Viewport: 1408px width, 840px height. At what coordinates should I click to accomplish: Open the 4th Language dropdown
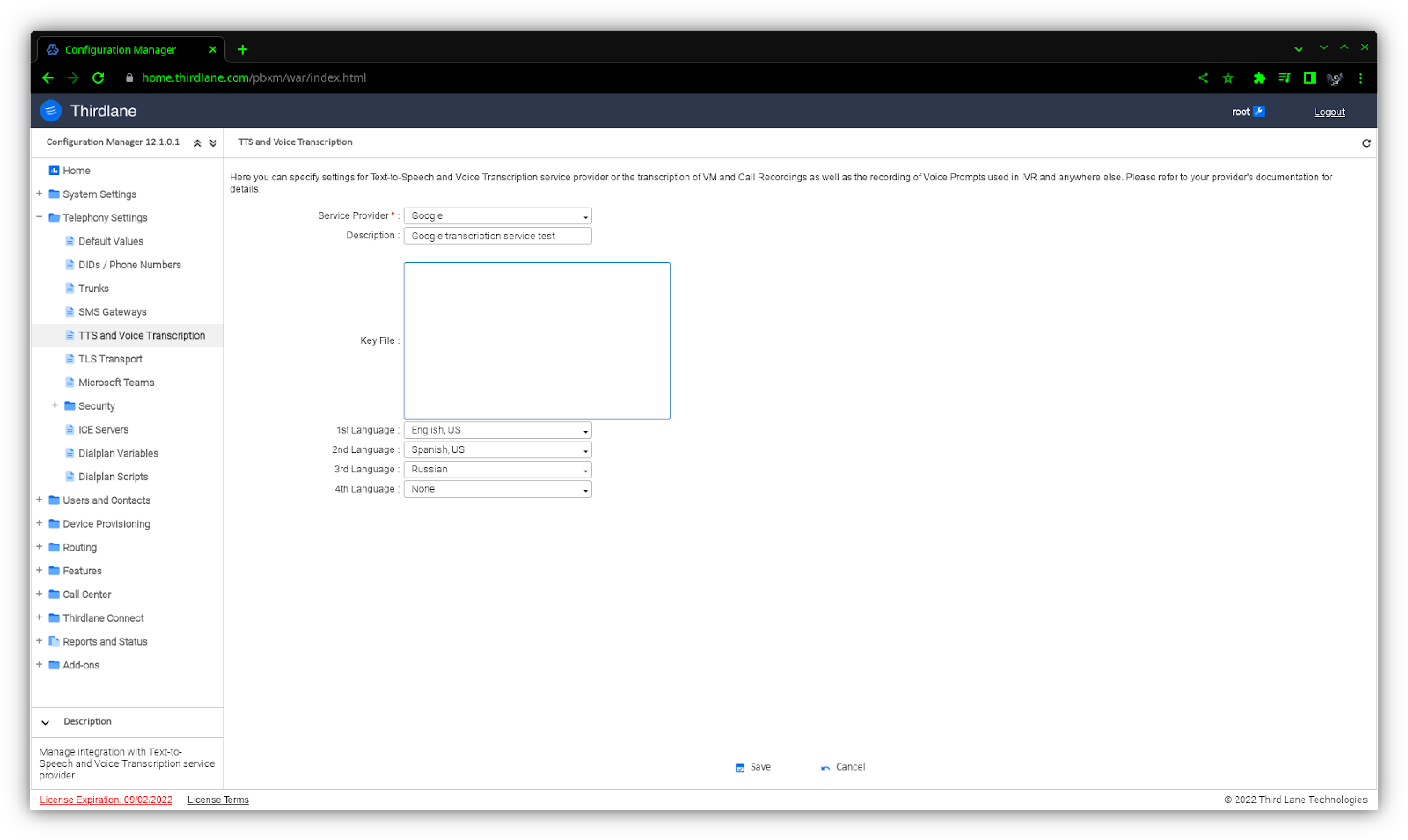[498, 489]
